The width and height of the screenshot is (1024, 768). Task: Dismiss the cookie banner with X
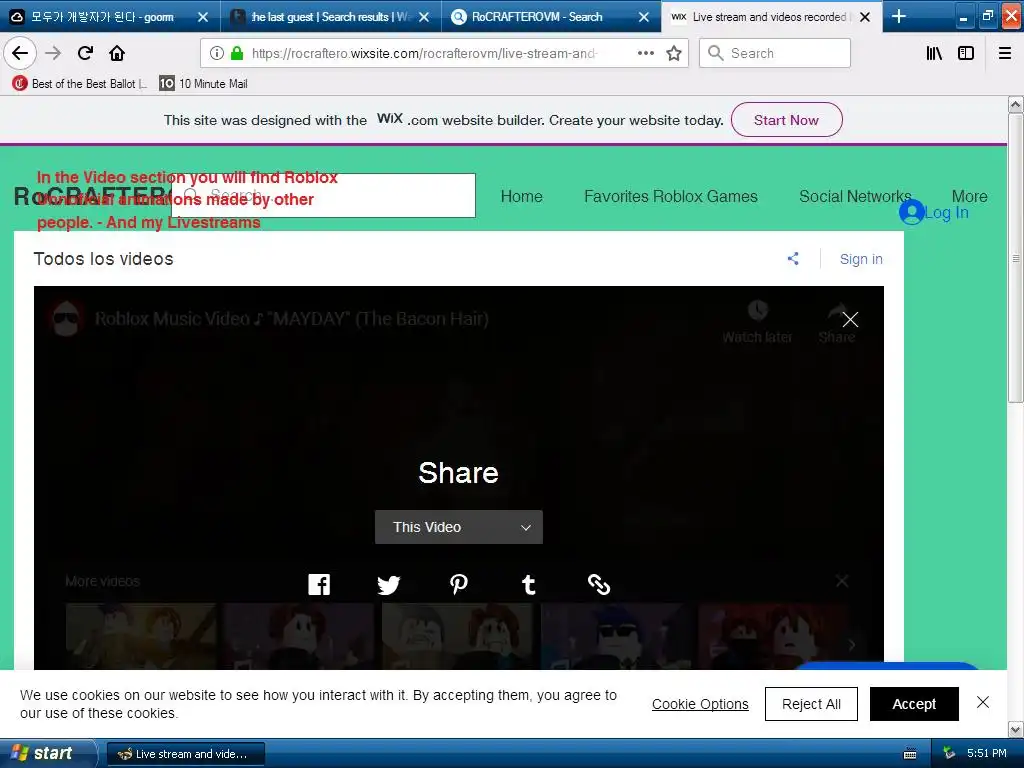[x=982, y=702]
